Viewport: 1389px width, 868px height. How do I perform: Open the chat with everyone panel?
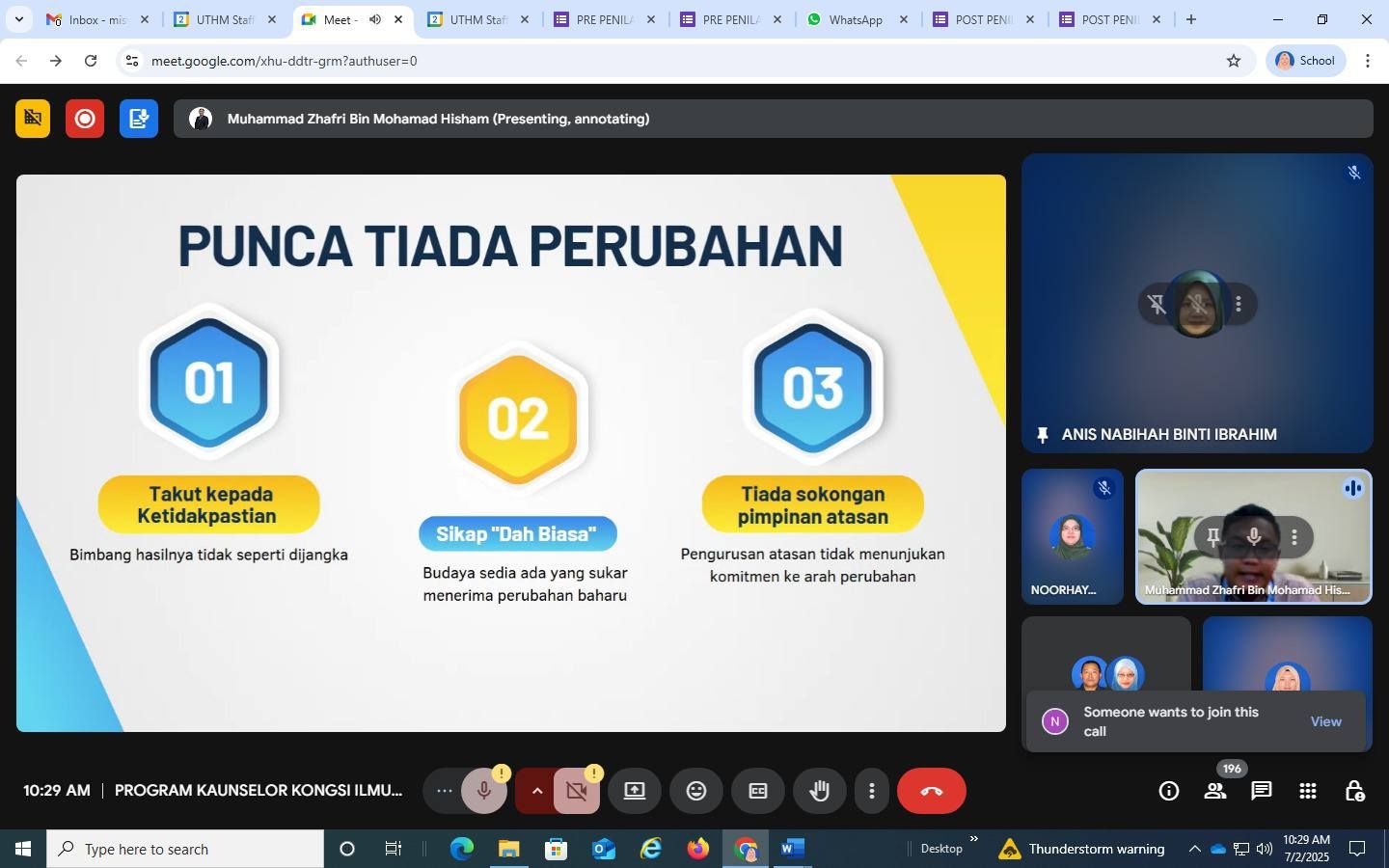(x=1261, y=791)
